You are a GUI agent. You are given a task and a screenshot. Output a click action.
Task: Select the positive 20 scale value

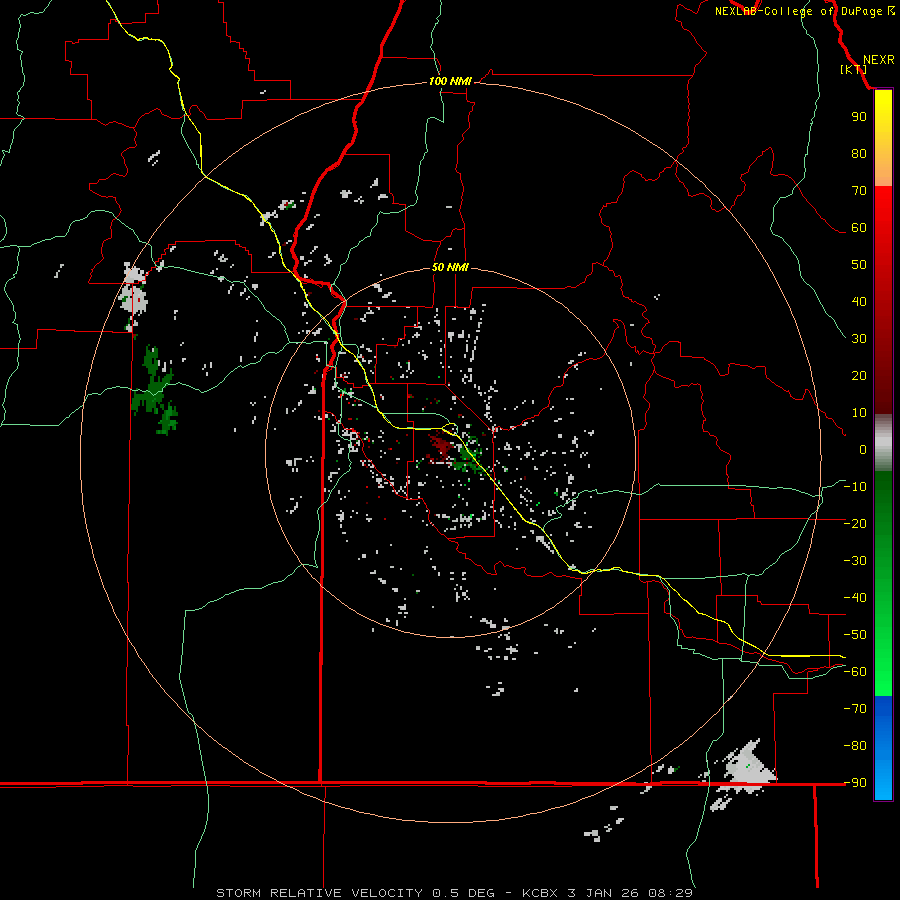pos(859,376)
